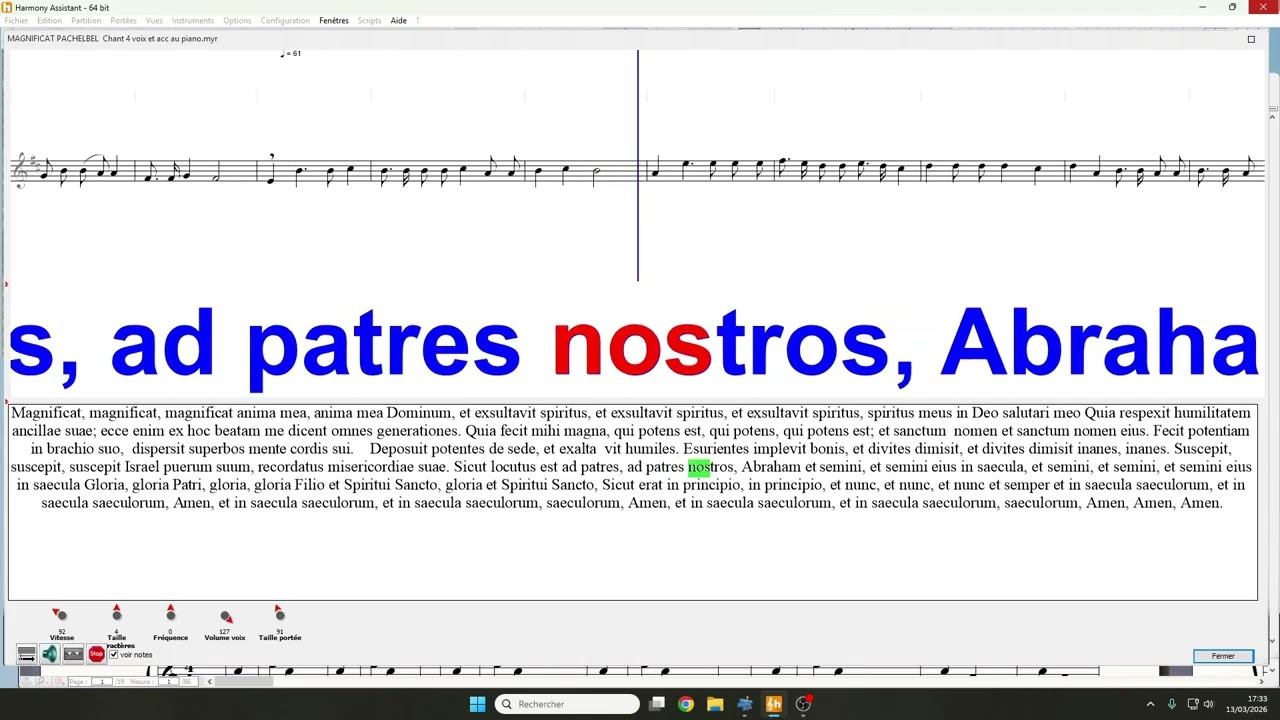Click the green speaker sound icon
The width and height of the screenshot is (1280, 720).
pos(50,654)
